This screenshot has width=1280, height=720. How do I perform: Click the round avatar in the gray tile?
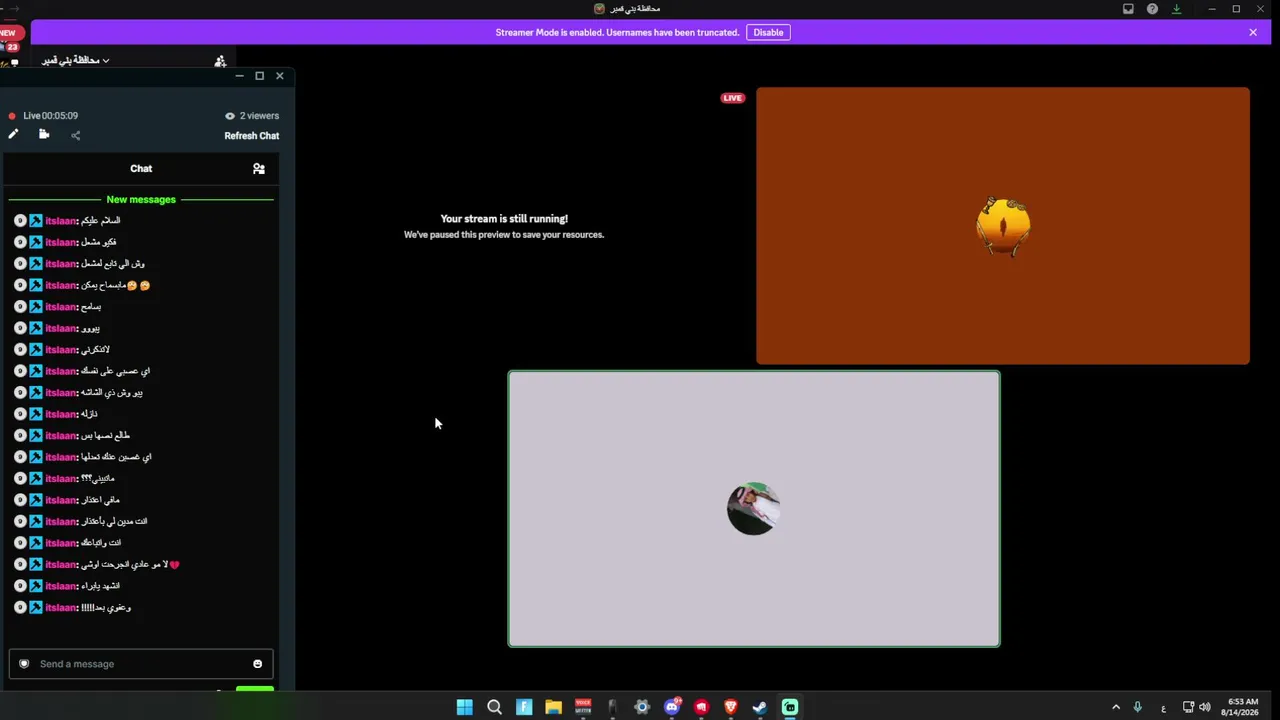(753, 509)
